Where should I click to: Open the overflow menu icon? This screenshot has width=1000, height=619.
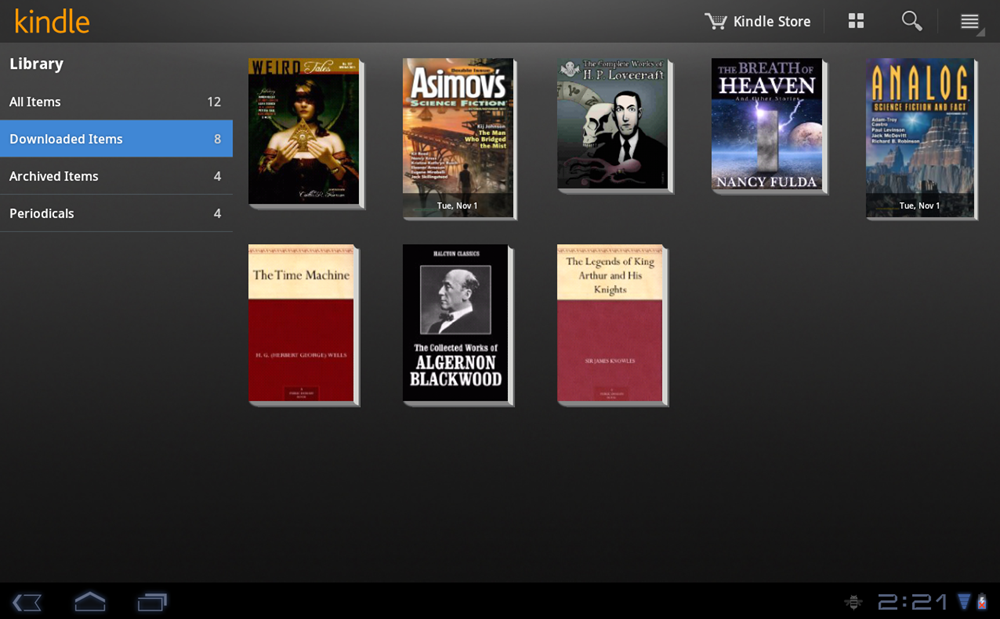969,21
